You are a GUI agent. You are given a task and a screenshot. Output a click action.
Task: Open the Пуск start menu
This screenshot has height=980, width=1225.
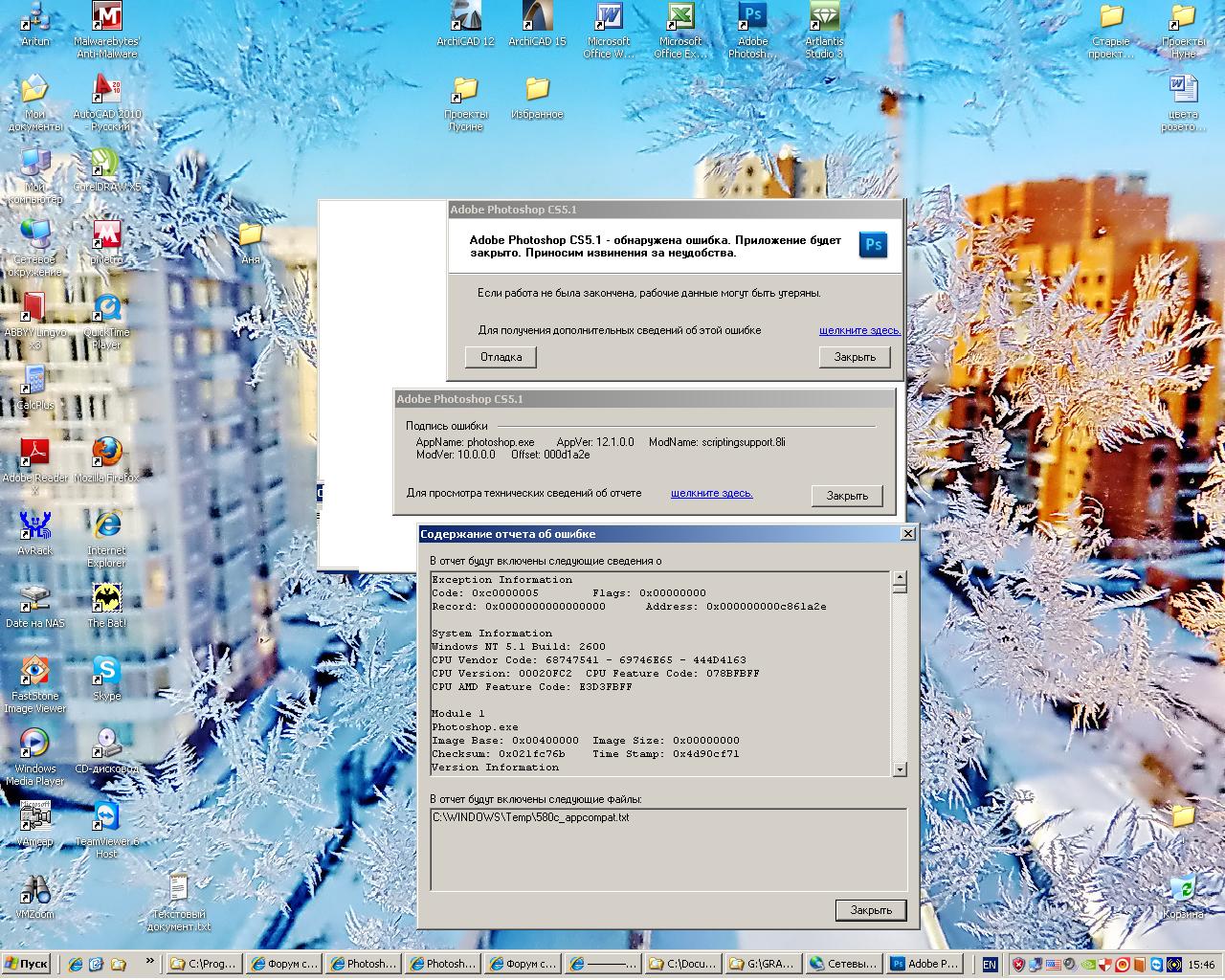click(27, 964)
